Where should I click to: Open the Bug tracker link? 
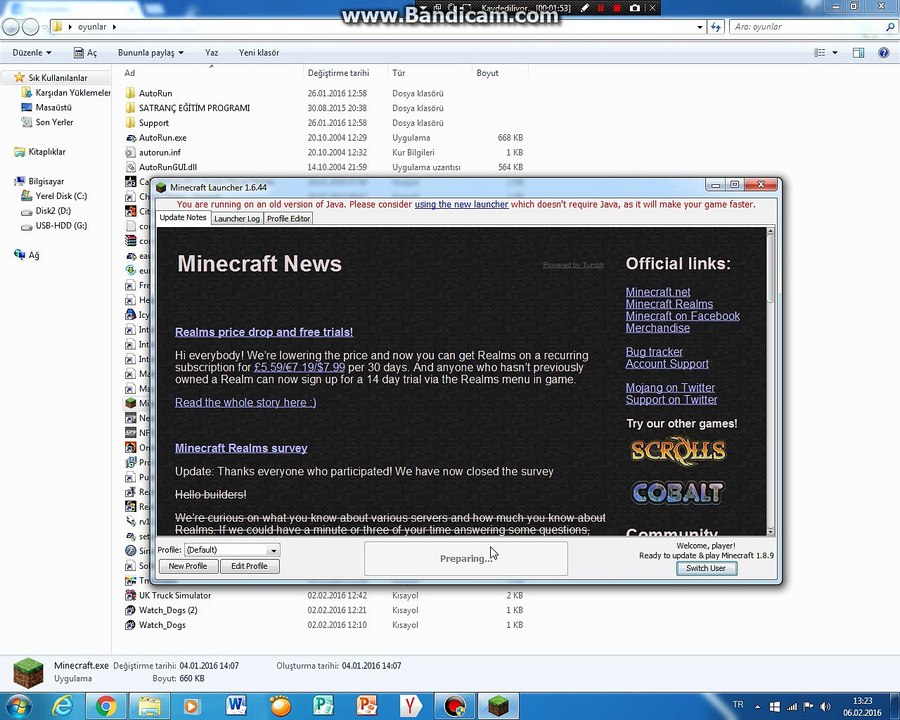pyautogui.click(x=654, y=351)
